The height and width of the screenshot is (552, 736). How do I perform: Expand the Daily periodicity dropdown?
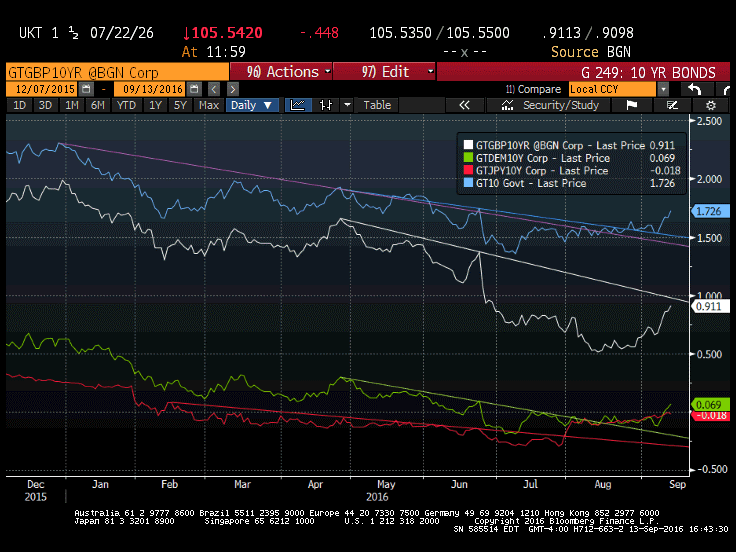click(x=254, y=105)
